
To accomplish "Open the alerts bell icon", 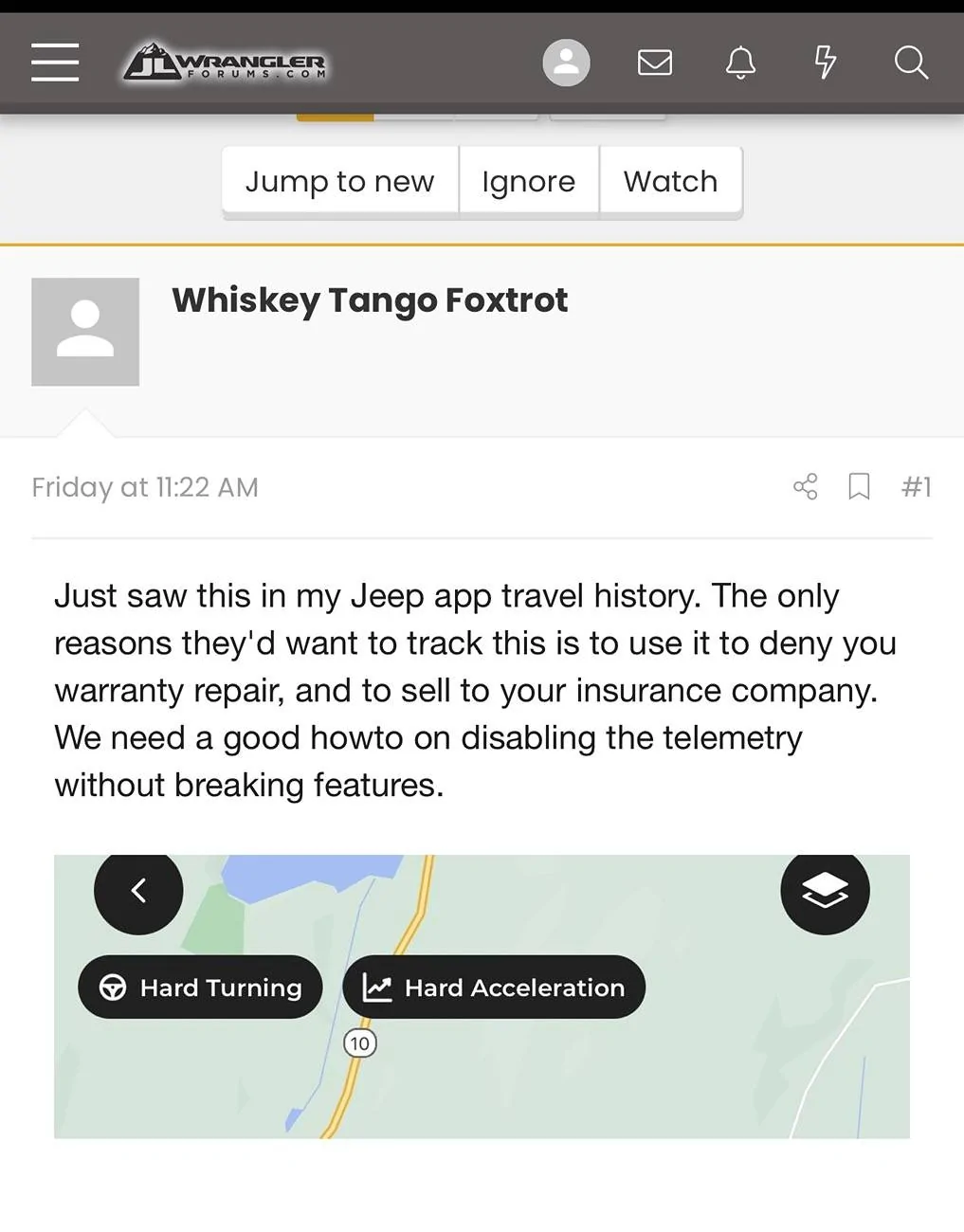I will tap(740, 63).
